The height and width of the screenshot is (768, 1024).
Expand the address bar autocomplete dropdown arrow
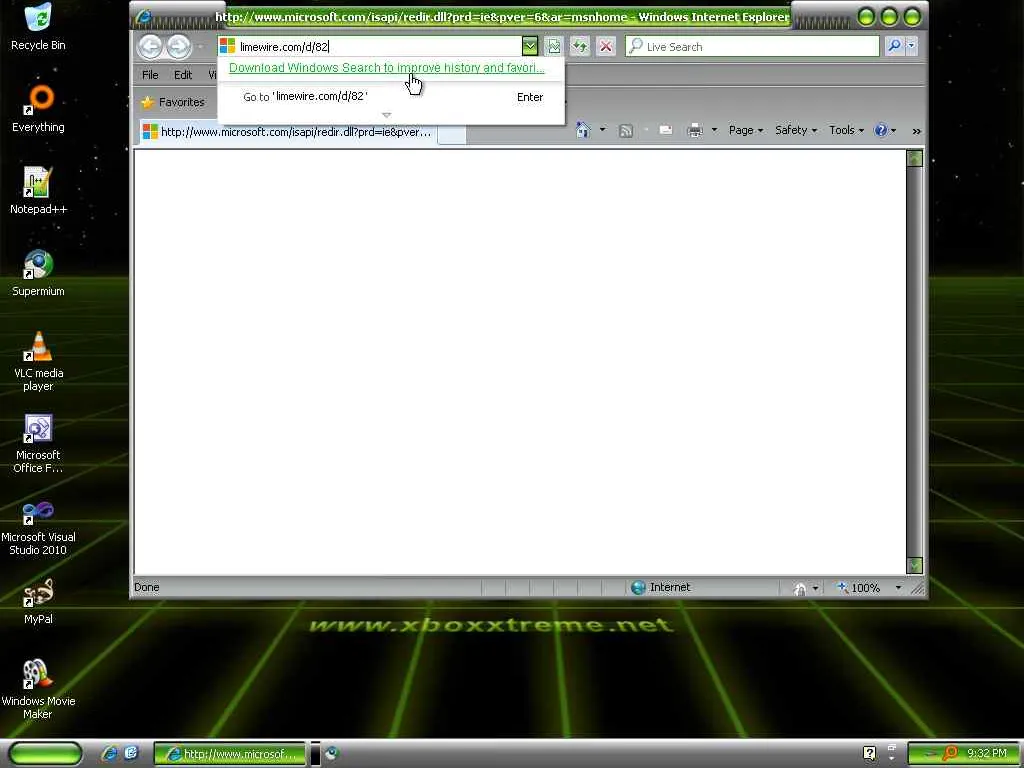(530, 46)
